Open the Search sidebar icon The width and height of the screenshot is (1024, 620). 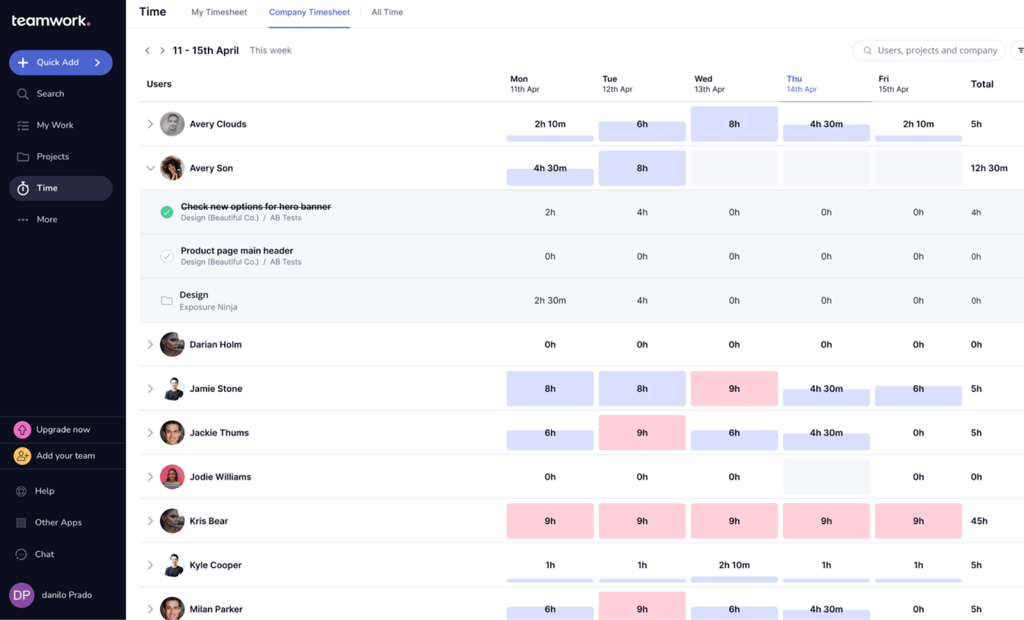pyautogui.click(x=22, y=93)
